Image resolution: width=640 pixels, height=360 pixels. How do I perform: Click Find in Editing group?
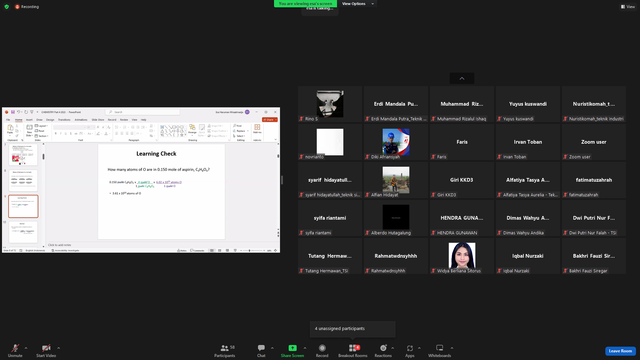[x=239, y=126]
